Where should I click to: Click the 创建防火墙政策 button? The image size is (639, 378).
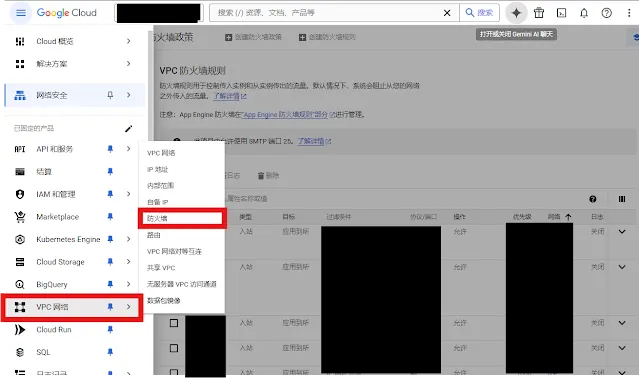(253, 37)
